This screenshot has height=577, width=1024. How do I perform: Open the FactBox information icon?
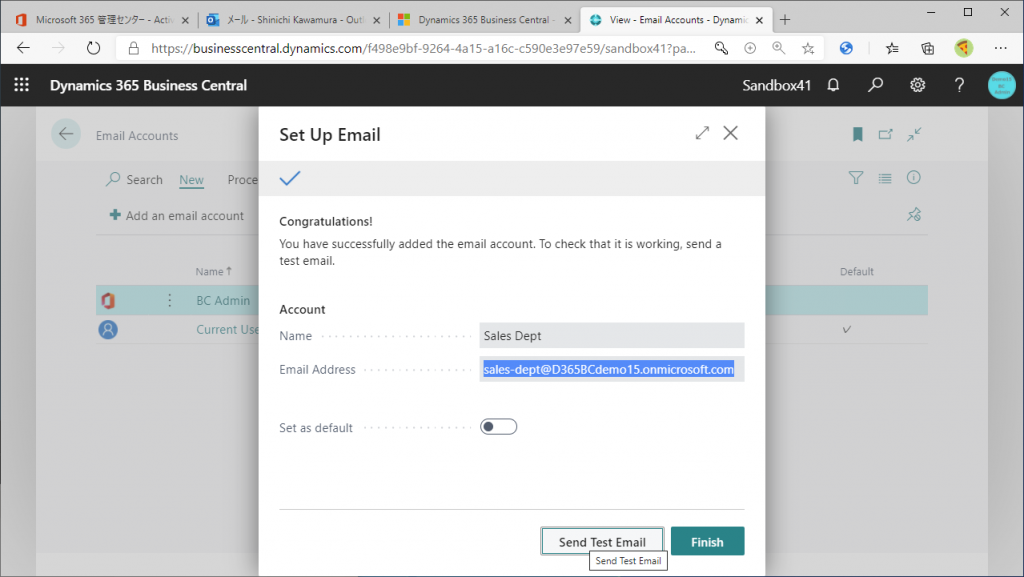click(914, 178)
